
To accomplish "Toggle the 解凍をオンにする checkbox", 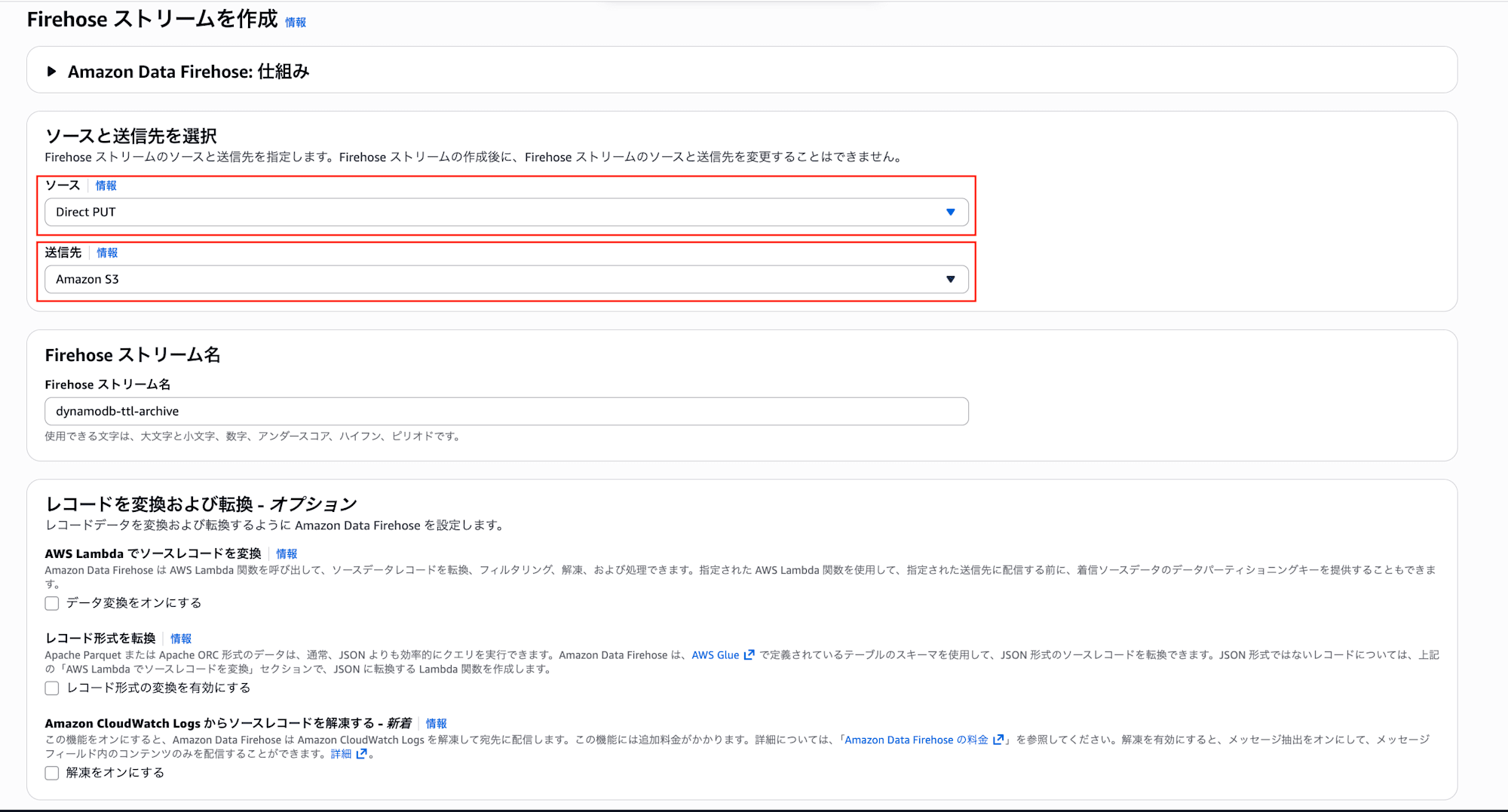I will [x=52, y=773].
